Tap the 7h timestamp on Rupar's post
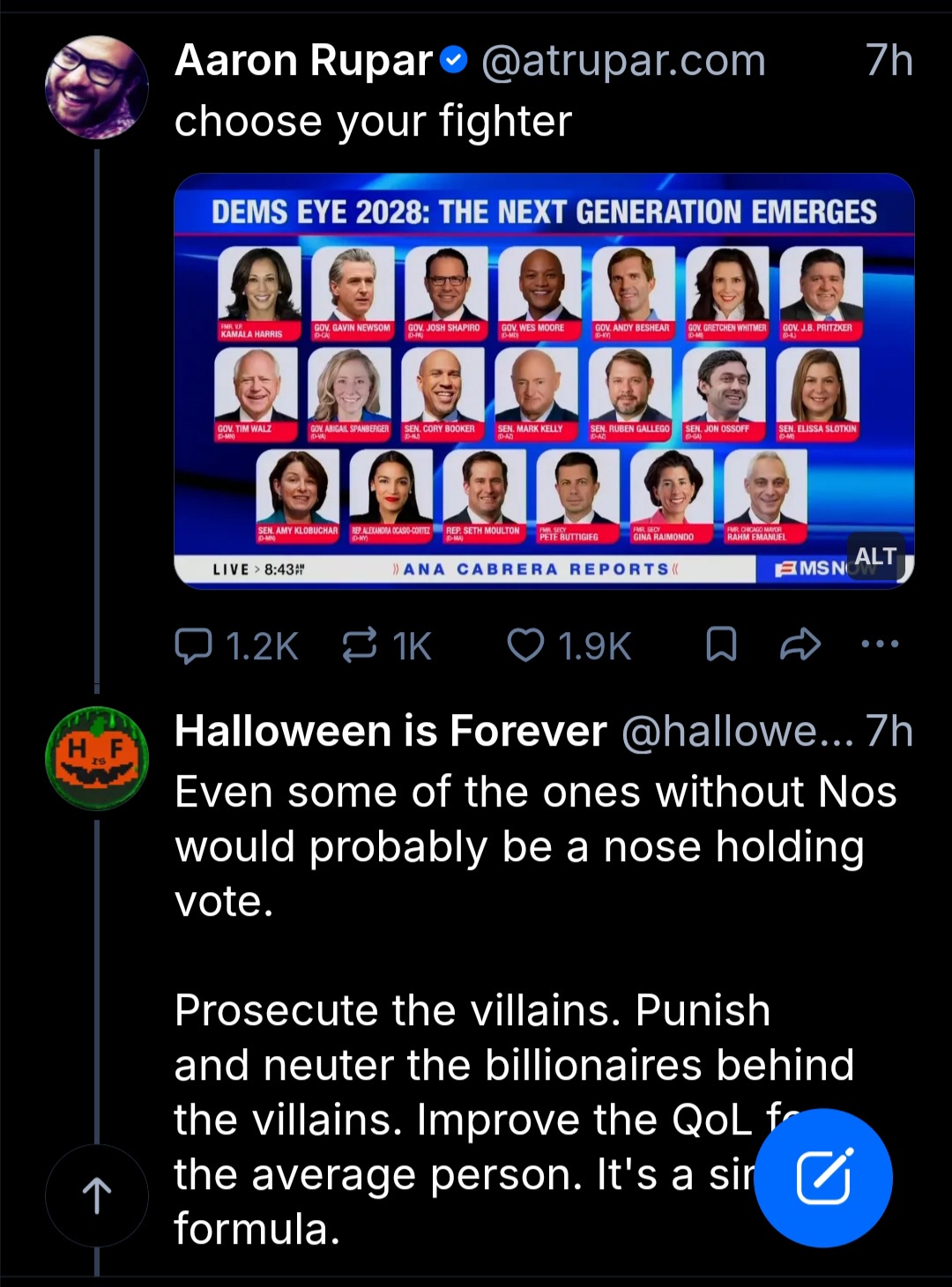 point(889,61)
